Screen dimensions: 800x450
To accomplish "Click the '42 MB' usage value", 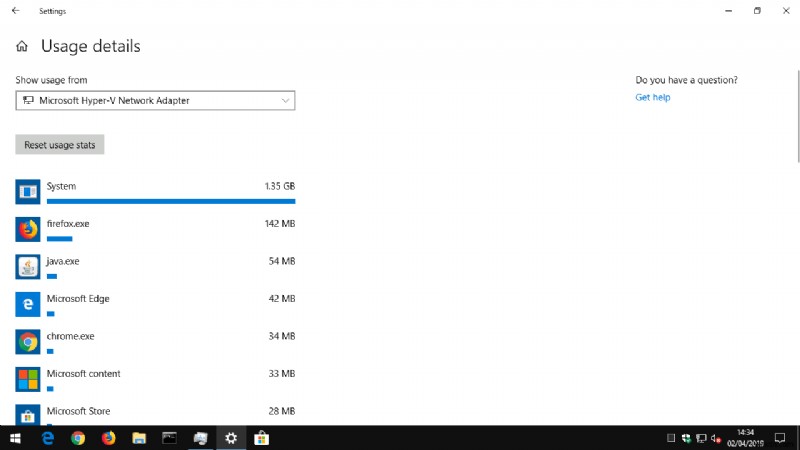I will pyautogui.click(x=282, y=298).
